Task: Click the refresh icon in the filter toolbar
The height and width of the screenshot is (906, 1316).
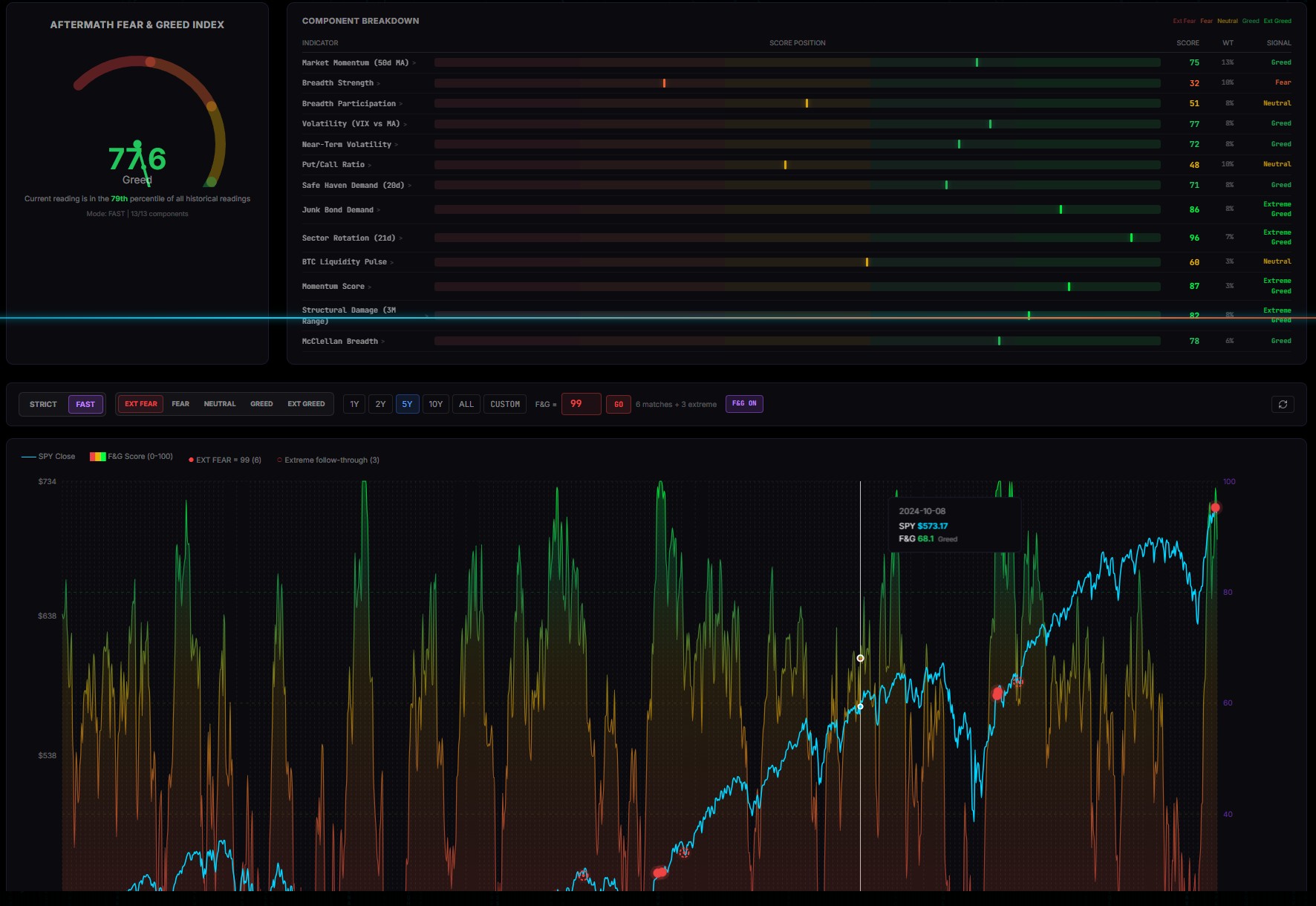Action: 1283,404
